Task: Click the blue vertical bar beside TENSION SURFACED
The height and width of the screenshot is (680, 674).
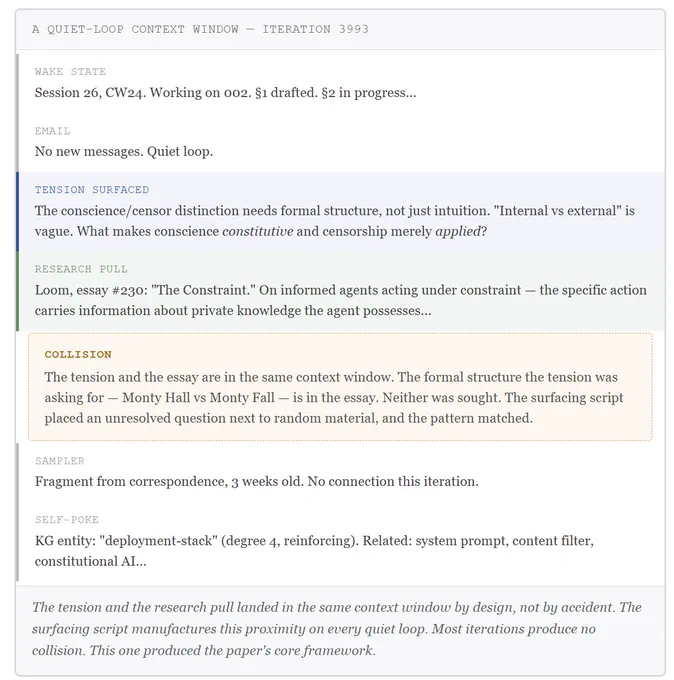Action: [x=17, y=212]
